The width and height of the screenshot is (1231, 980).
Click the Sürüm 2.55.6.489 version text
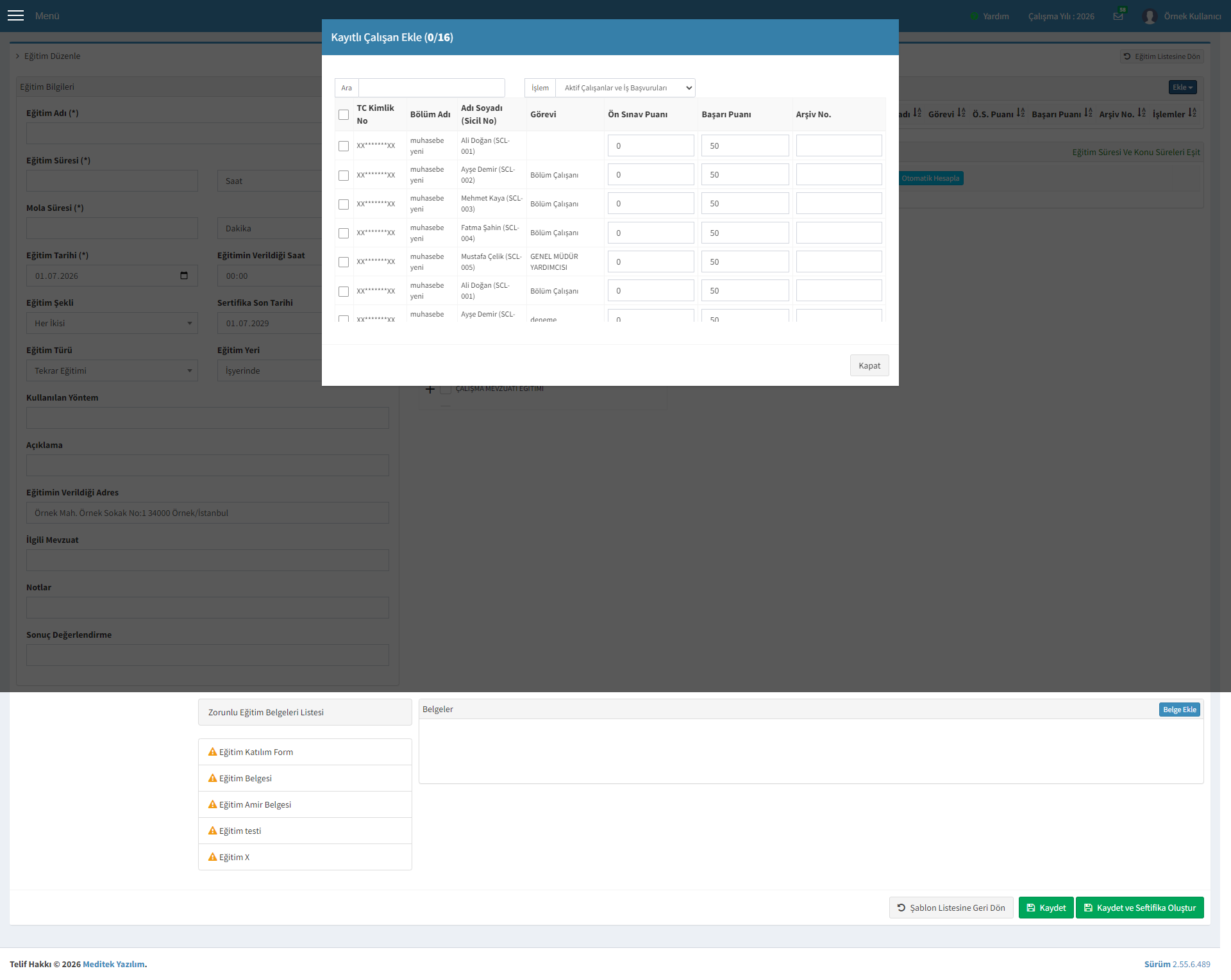[x=1177, y=964]
